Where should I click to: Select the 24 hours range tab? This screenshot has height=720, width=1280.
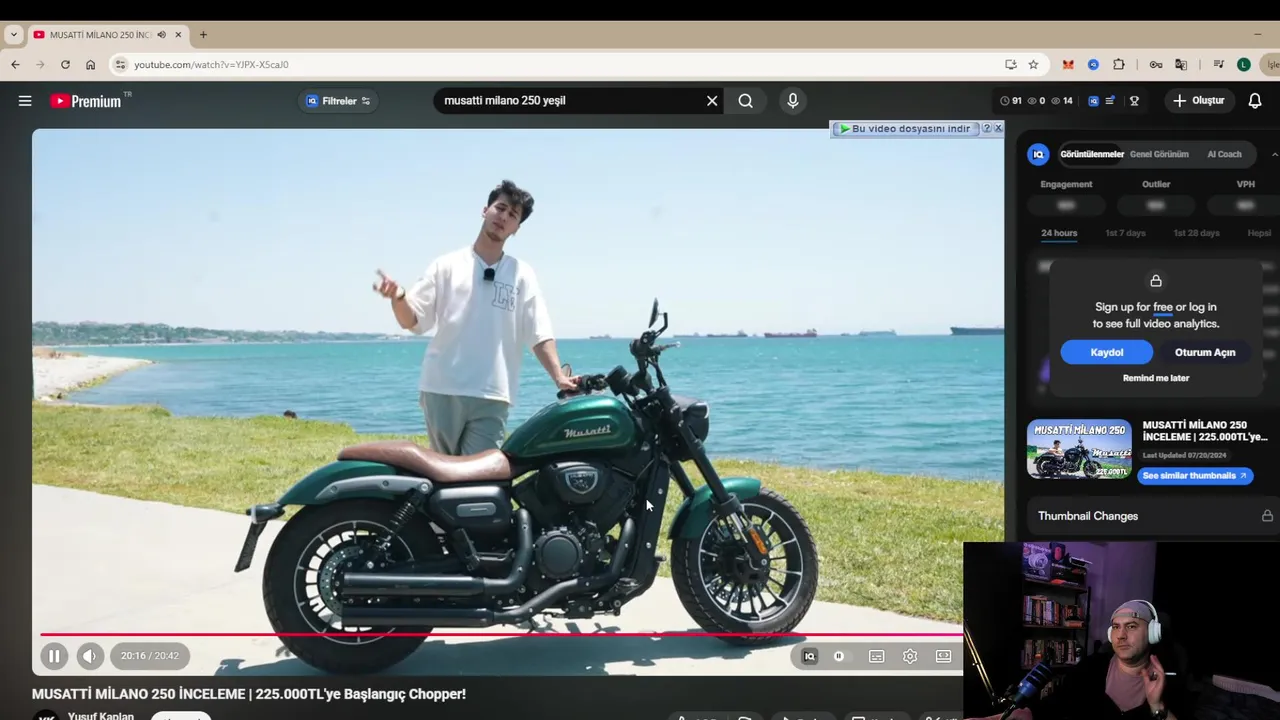tap(1059, 233)
